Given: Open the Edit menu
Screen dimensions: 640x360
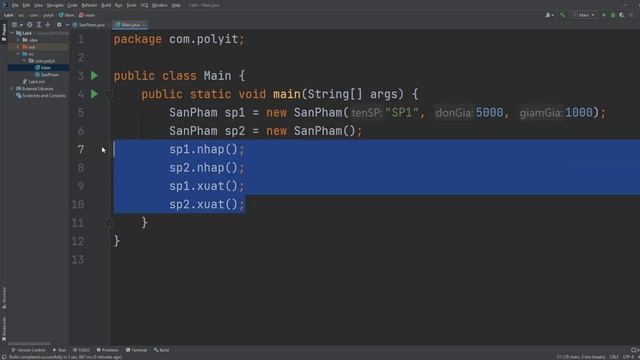Looking at the screenshot, I should pyautogui.click(x=26, y=5).
